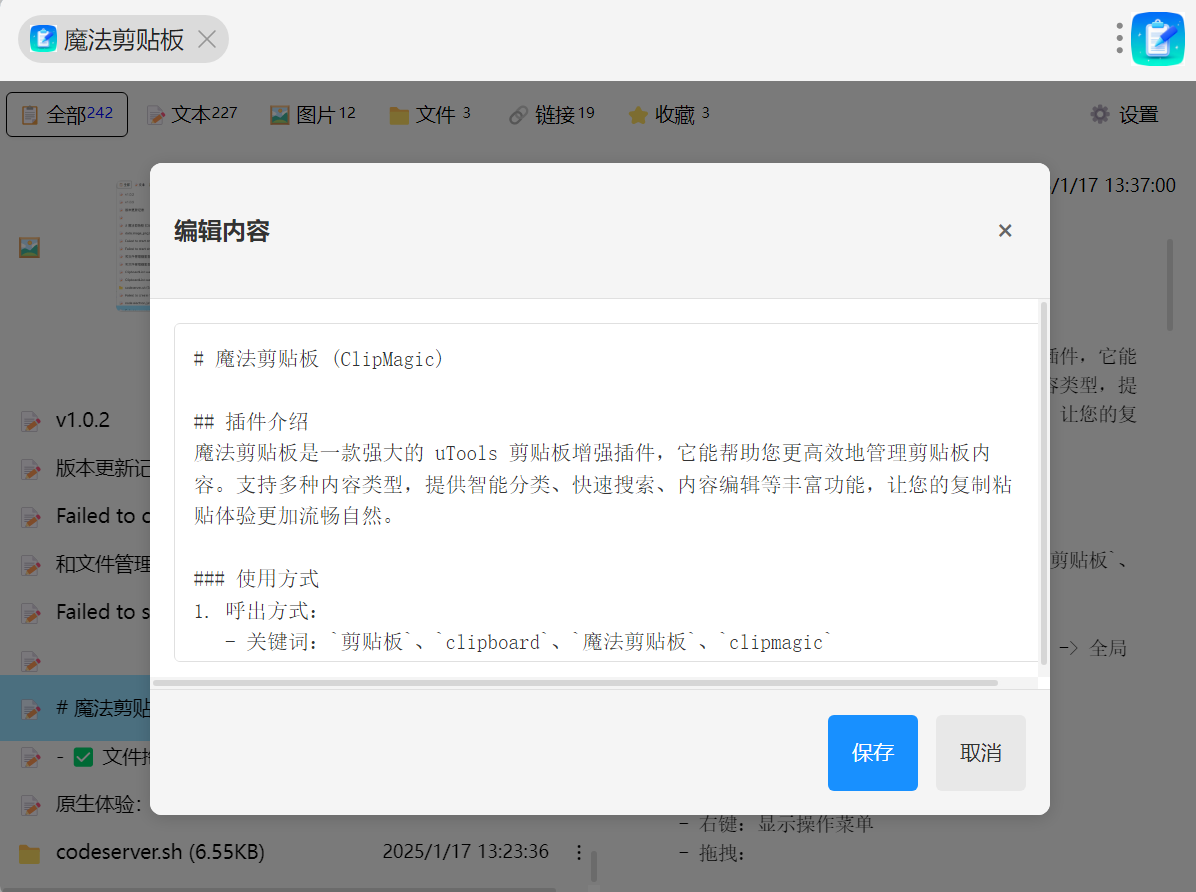Select the 版本更新记 entry
The height and width of the screenshot is (892, 1196).
click(103, 468)
